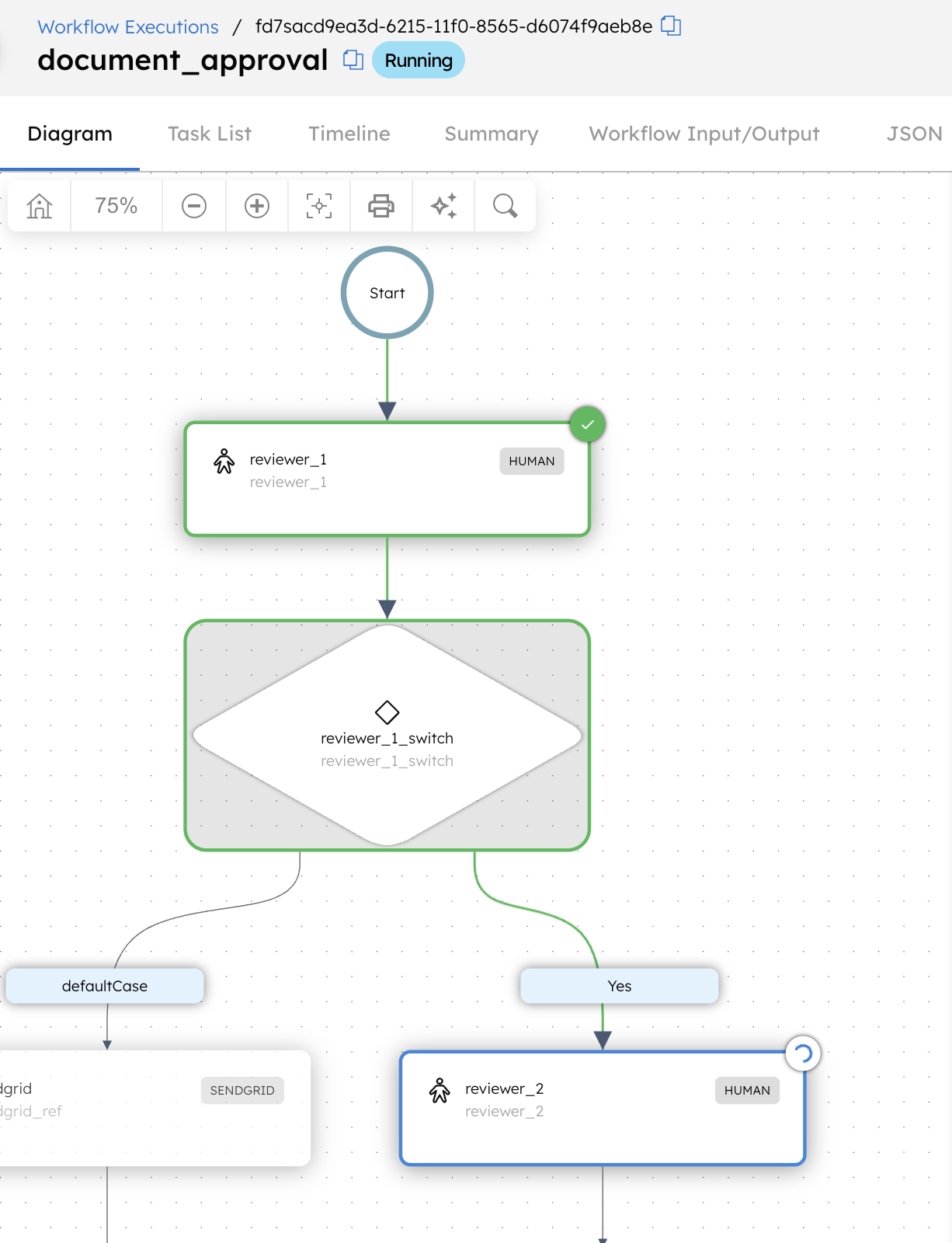This screenshot has height=1243, width=952.
Task: Click the SENDGRID type badge
Action: (x=242, y=1090)
